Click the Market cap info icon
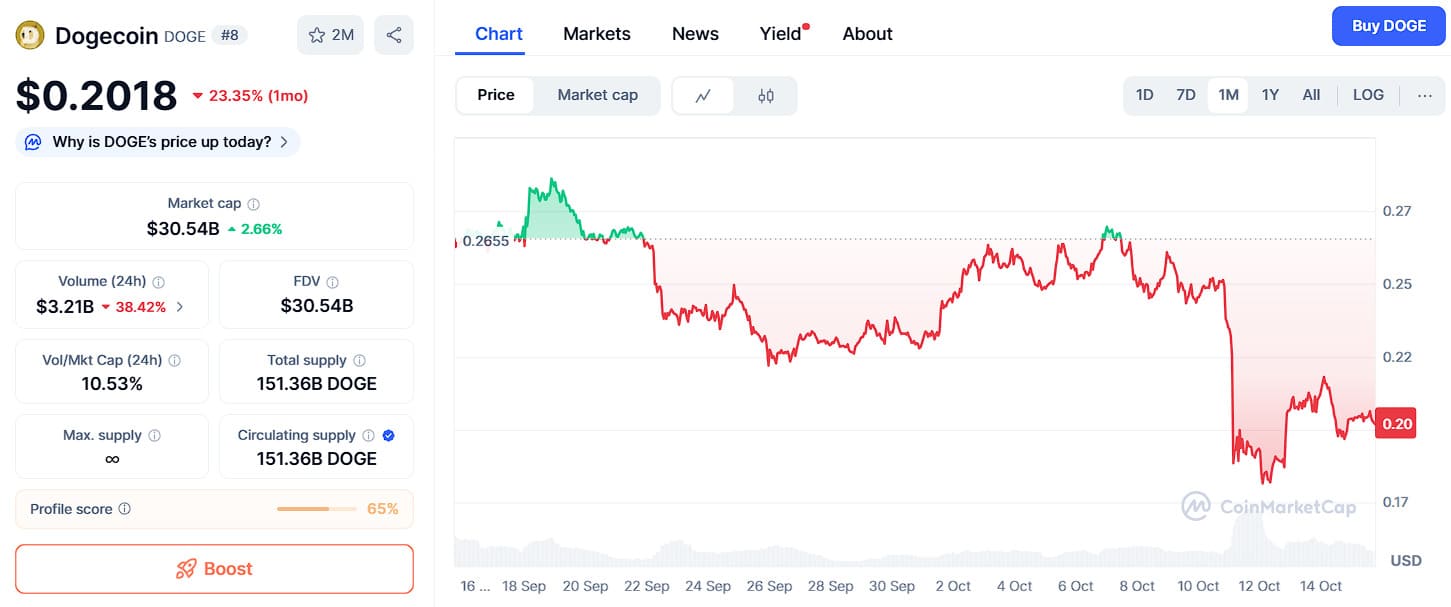Image resolution: width=1451 pixels, height=607 pixels. point(254,204)
